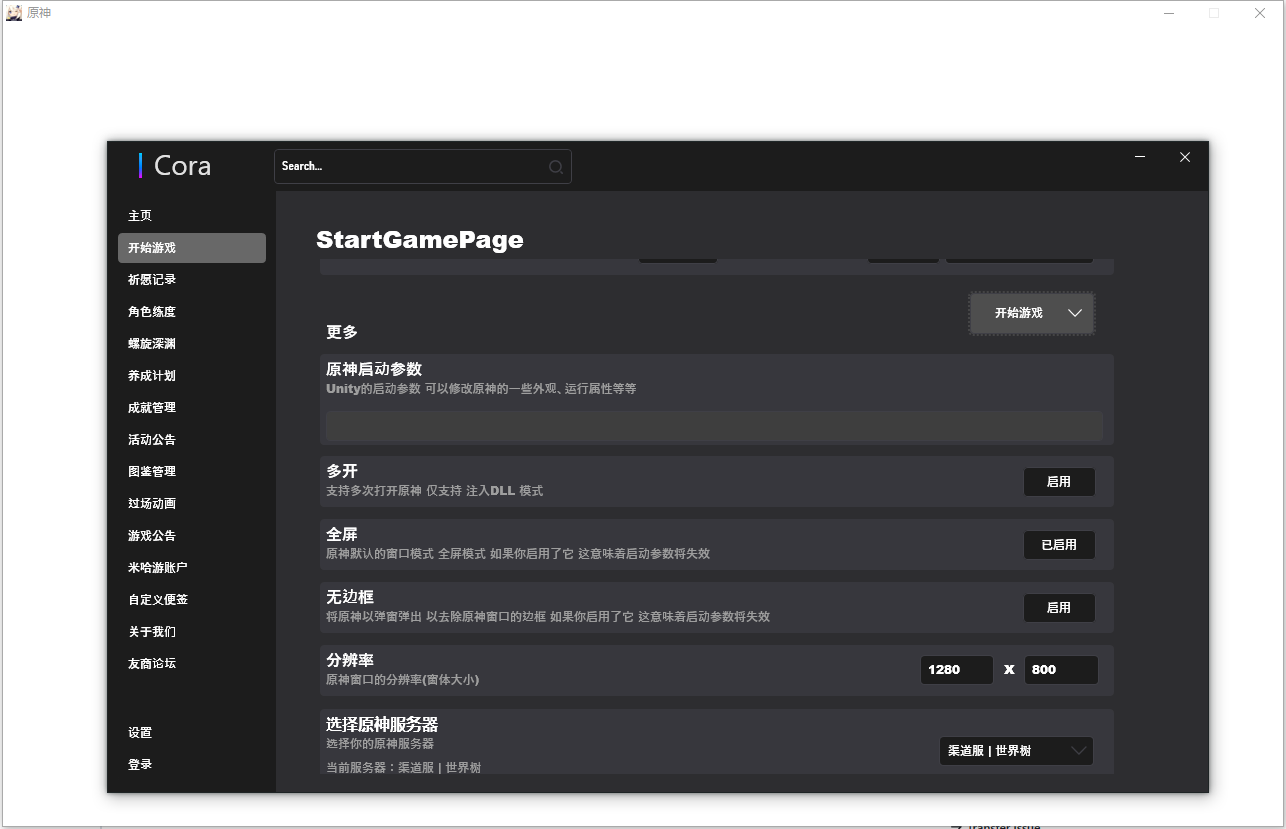1286x829 pixels.
Task: Click the 原神启动参数 text field
Action: click(714, 426)
